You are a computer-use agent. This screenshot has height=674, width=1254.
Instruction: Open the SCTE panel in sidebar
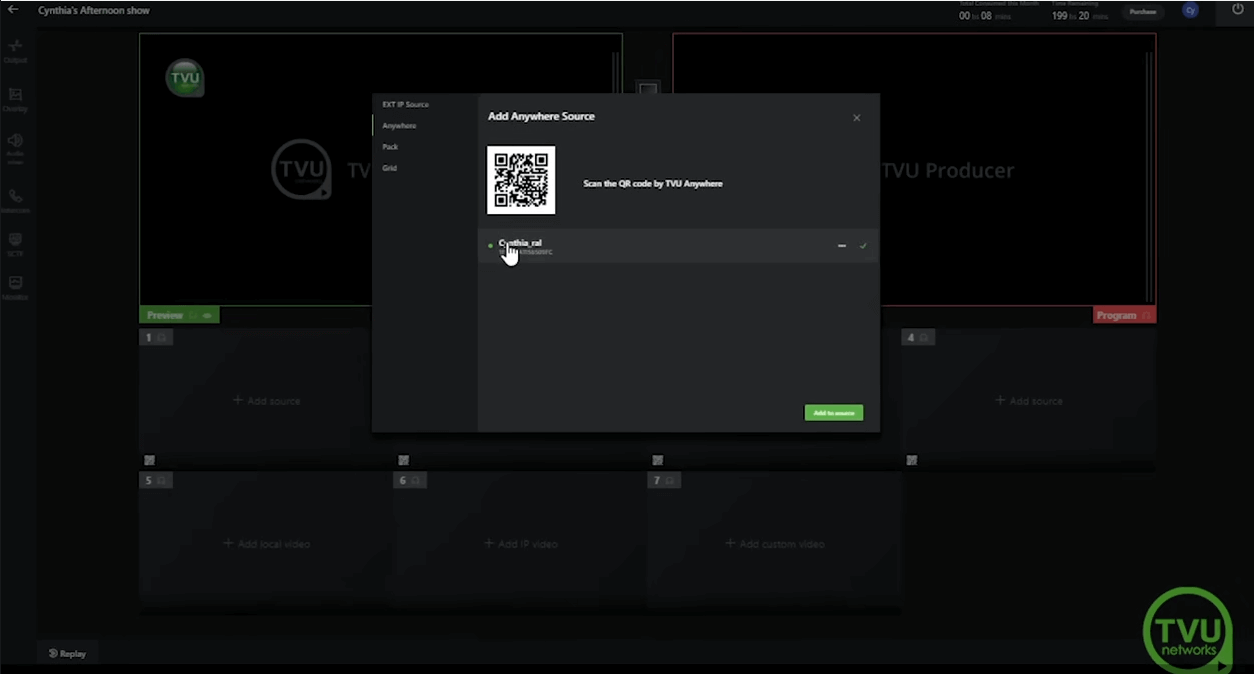point(15,245)
